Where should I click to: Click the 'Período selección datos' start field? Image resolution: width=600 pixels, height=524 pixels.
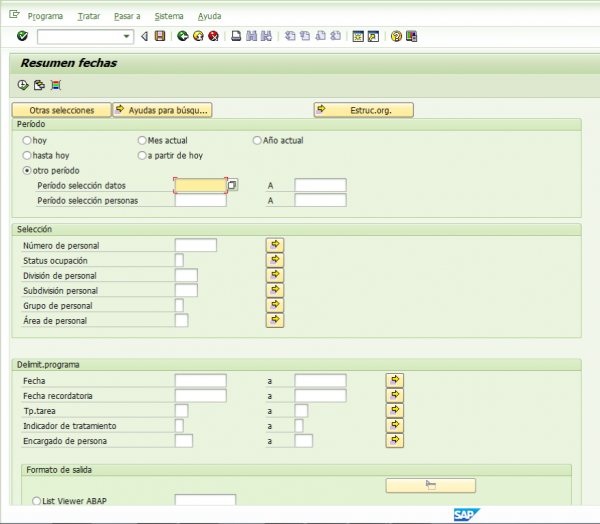[199, 185]
